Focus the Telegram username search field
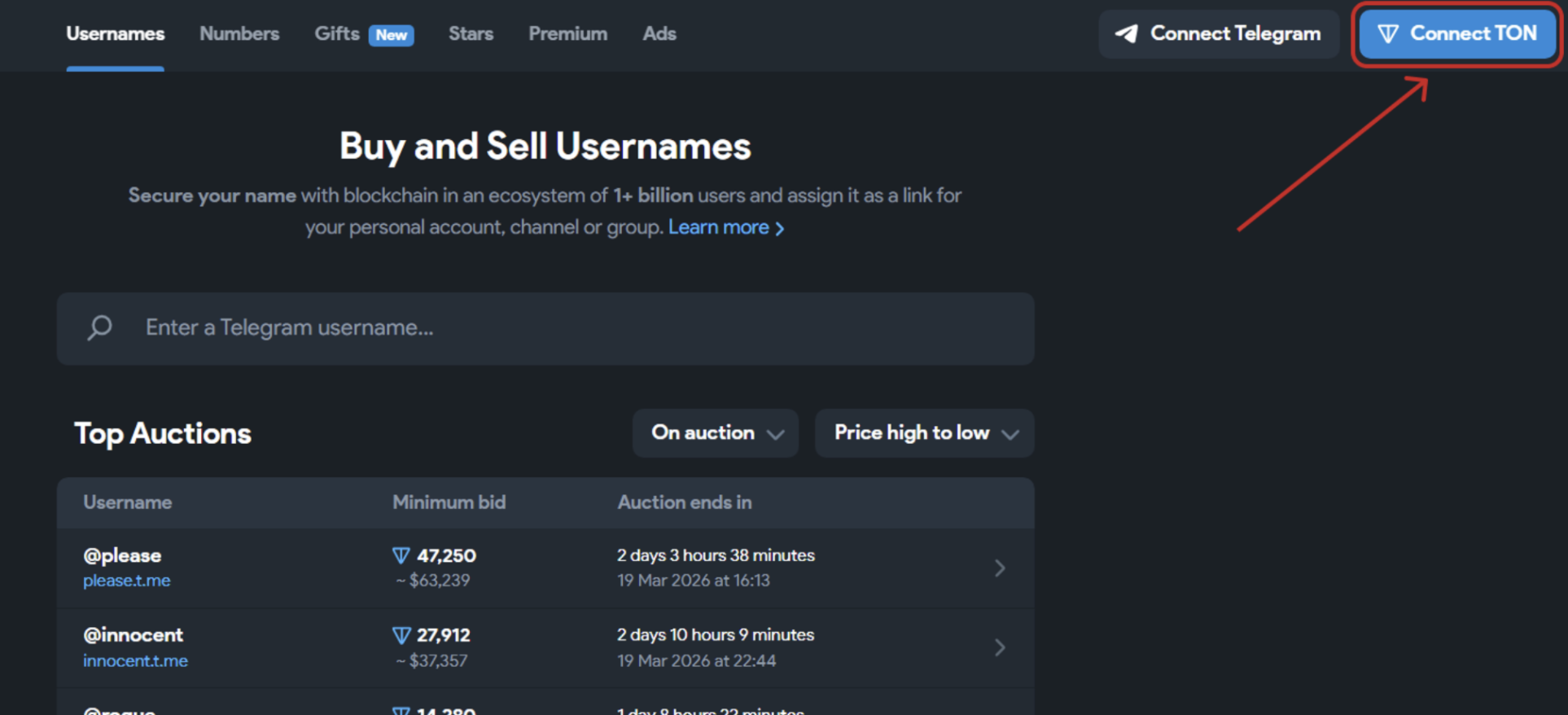 [x=570, y=327]
